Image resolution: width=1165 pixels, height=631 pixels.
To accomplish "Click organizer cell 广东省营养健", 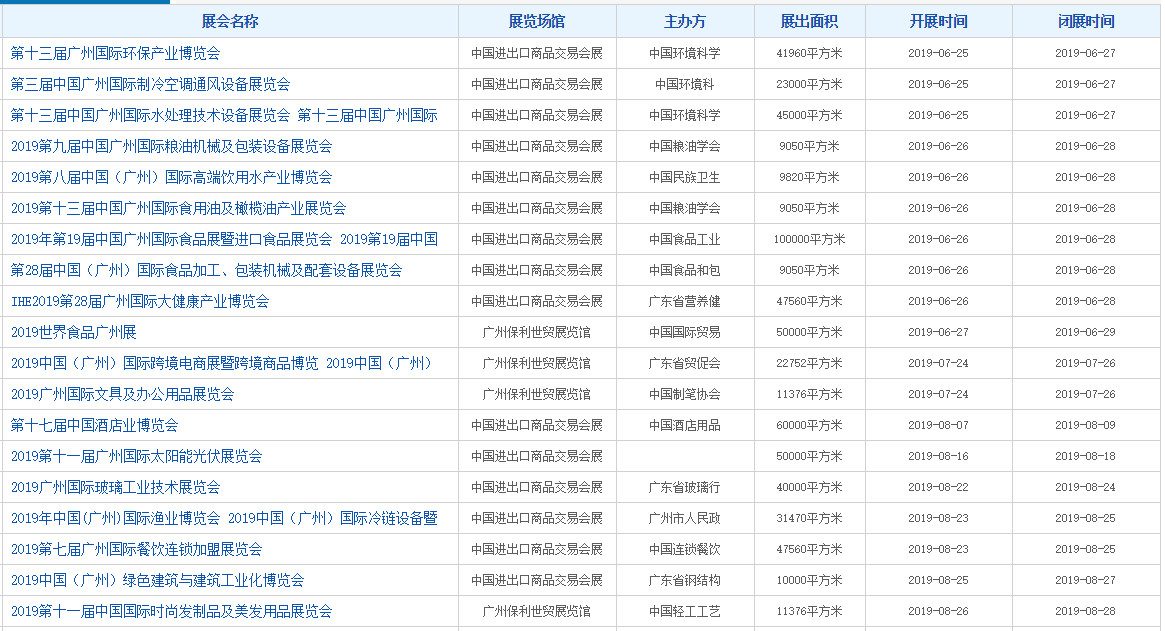I will point(684,302).
